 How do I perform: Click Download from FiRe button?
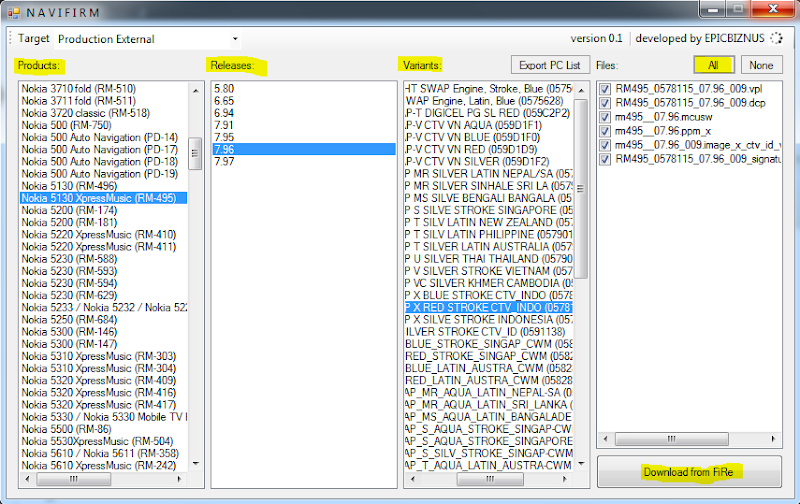[x=689, y=472]
